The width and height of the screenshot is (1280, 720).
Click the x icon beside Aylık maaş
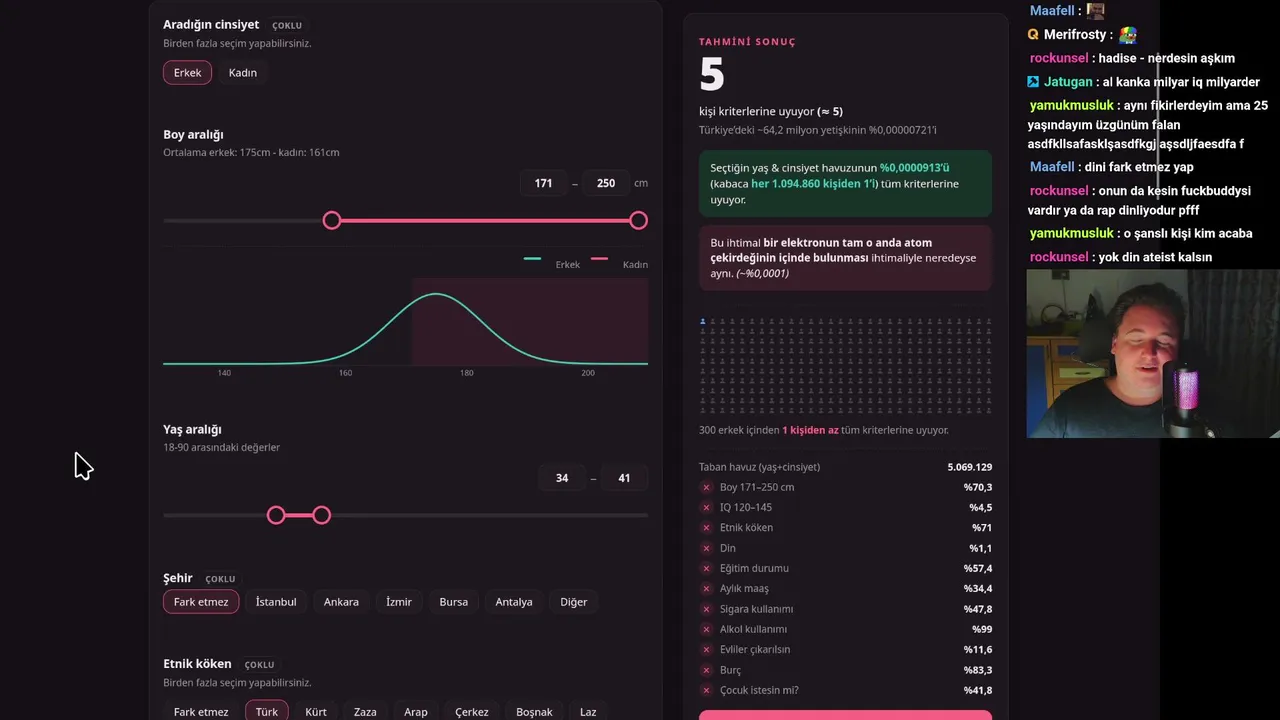coord(706,589)
